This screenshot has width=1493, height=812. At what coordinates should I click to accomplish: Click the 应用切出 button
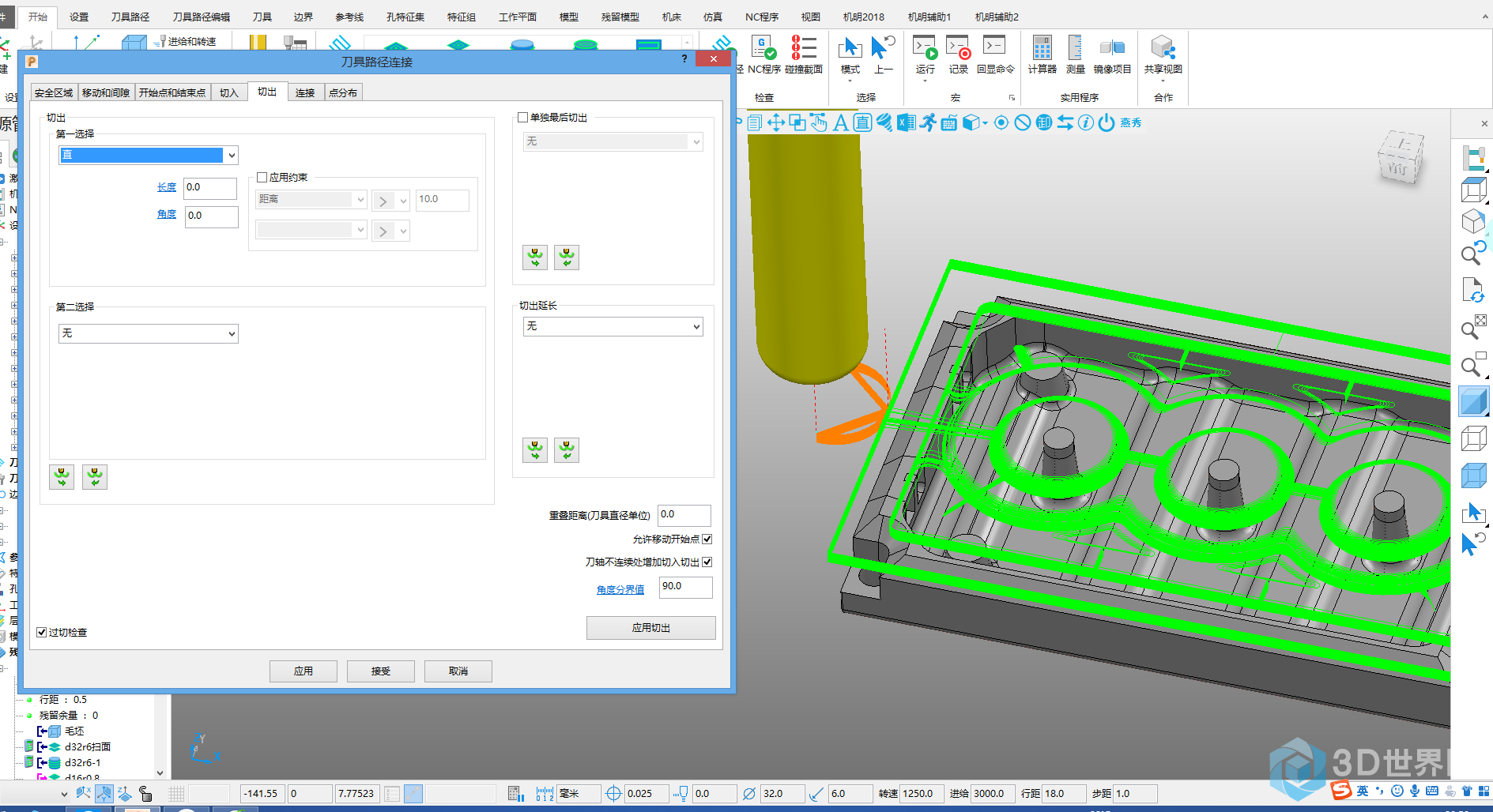click(651, 628)
